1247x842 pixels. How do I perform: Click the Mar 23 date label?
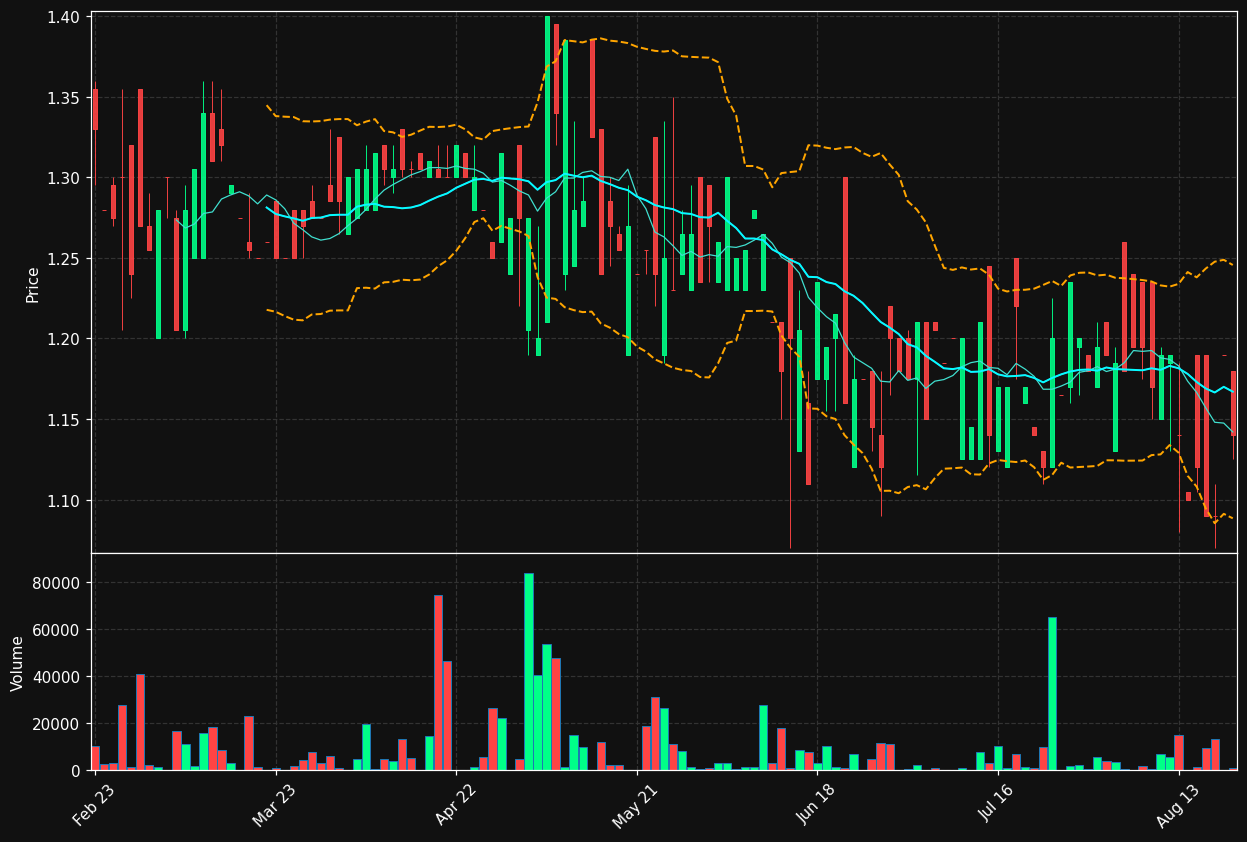tap(274, 805)
